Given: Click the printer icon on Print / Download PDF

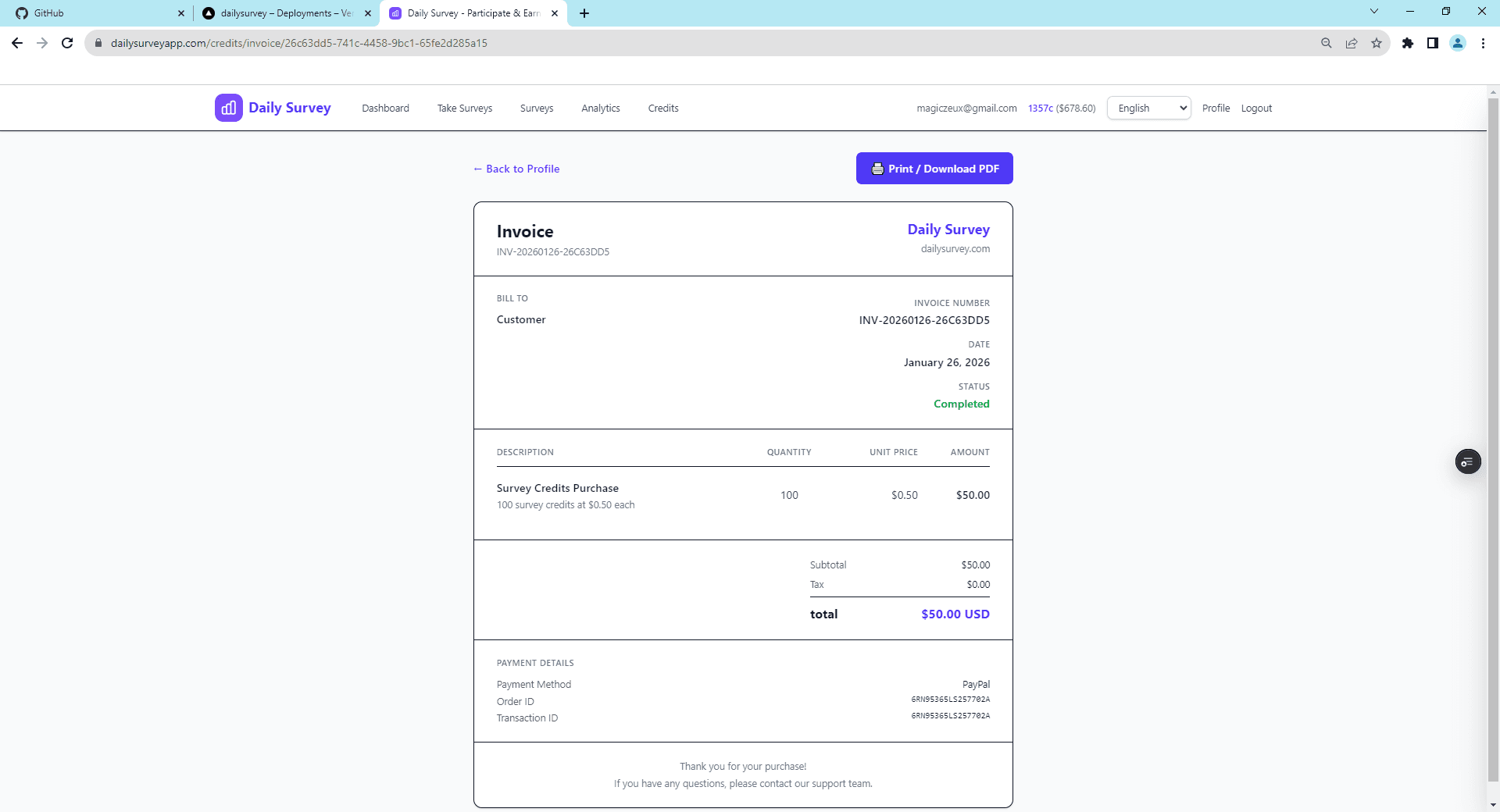Looking at the screenshot, I should [x=877, y=168].
